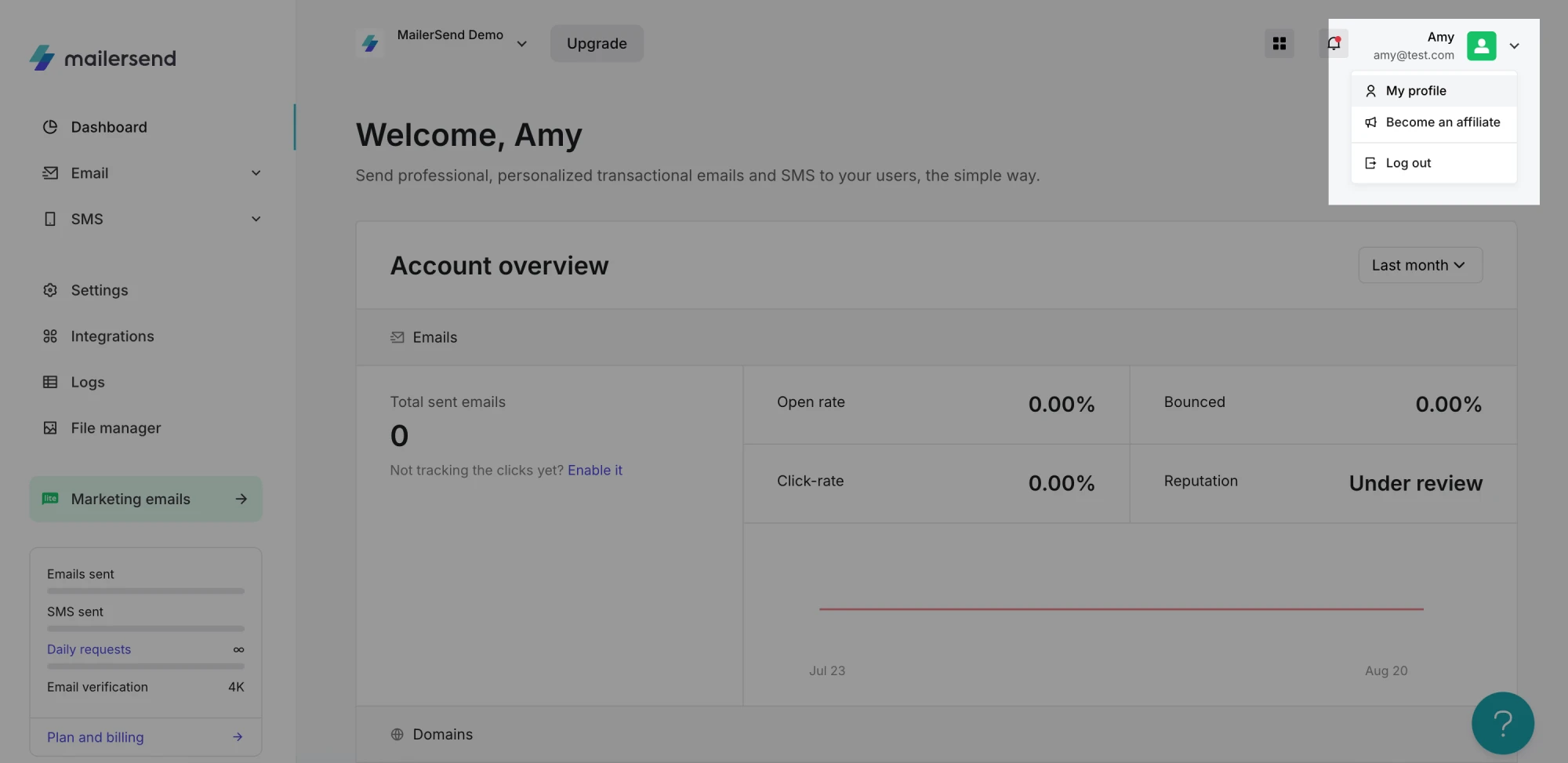Image resolution: width=1568 pixels, height=763 pixels.
Task: Click the mailersend logo
Action: (103, 58)
